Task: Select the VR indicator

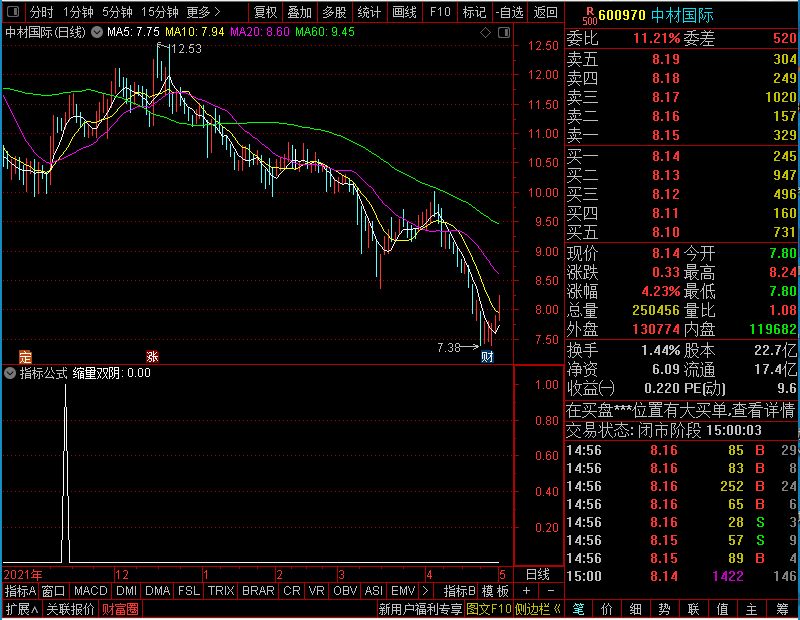Action: tap(316, 591)
